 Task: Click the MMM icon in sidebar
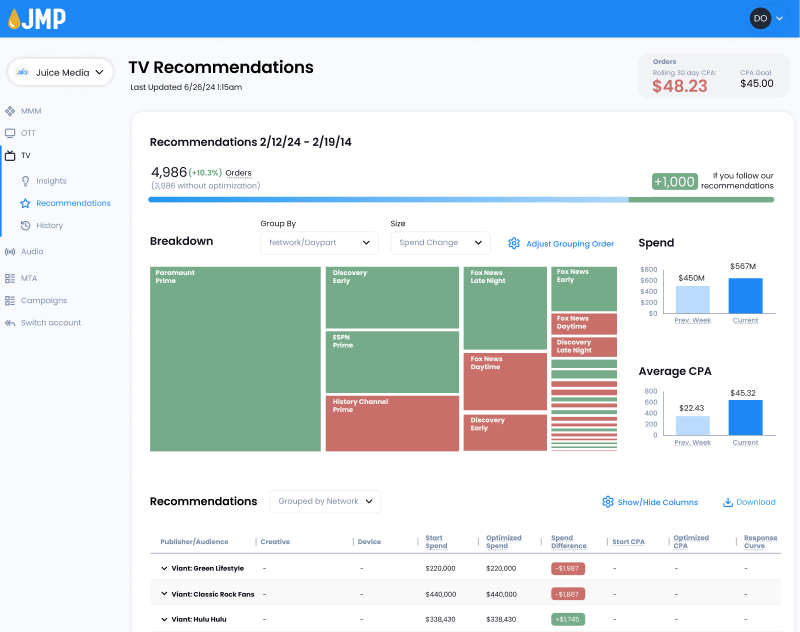(x=10, y=111)
